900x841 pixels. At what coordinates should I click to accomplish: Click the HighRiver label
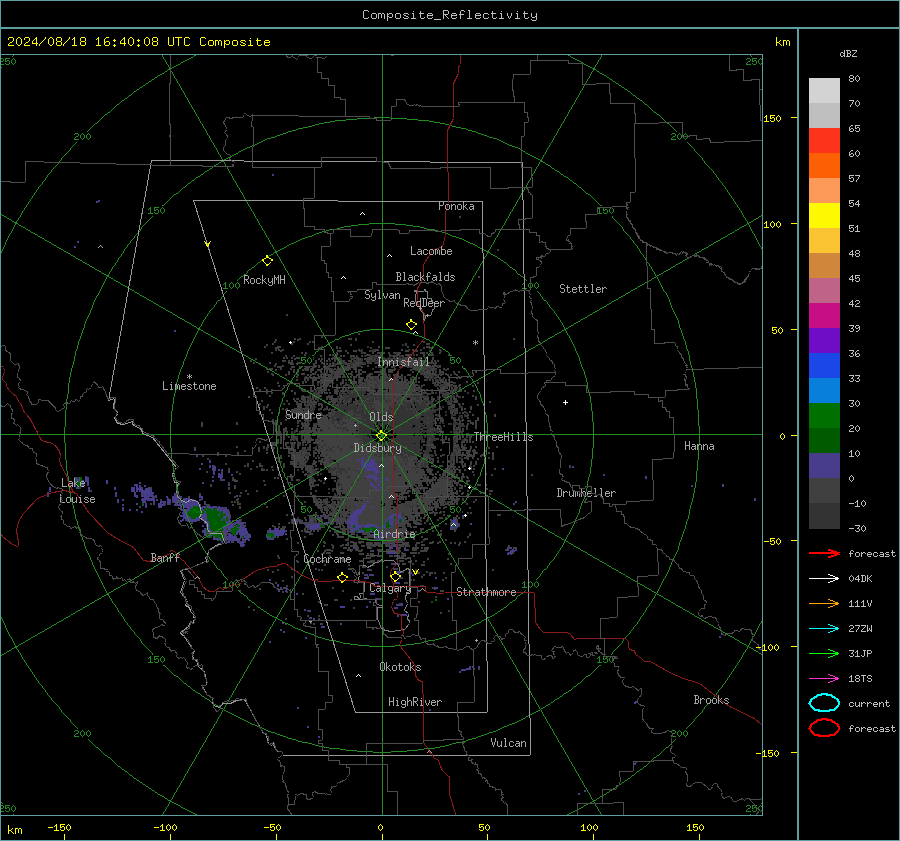click(x=415, y=702)
